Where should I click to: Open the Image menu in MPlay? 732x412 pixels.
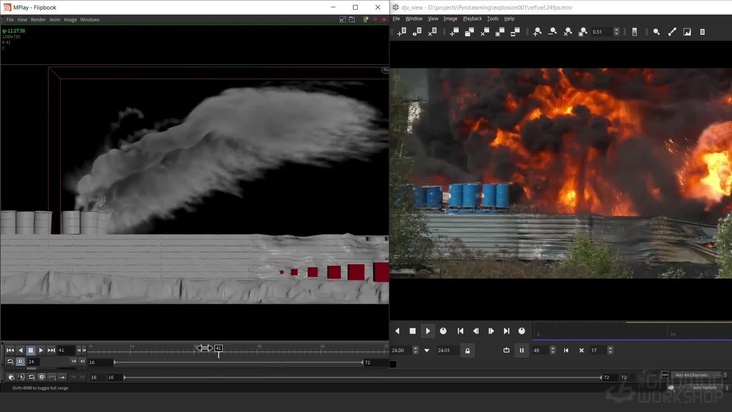(70, 20)
